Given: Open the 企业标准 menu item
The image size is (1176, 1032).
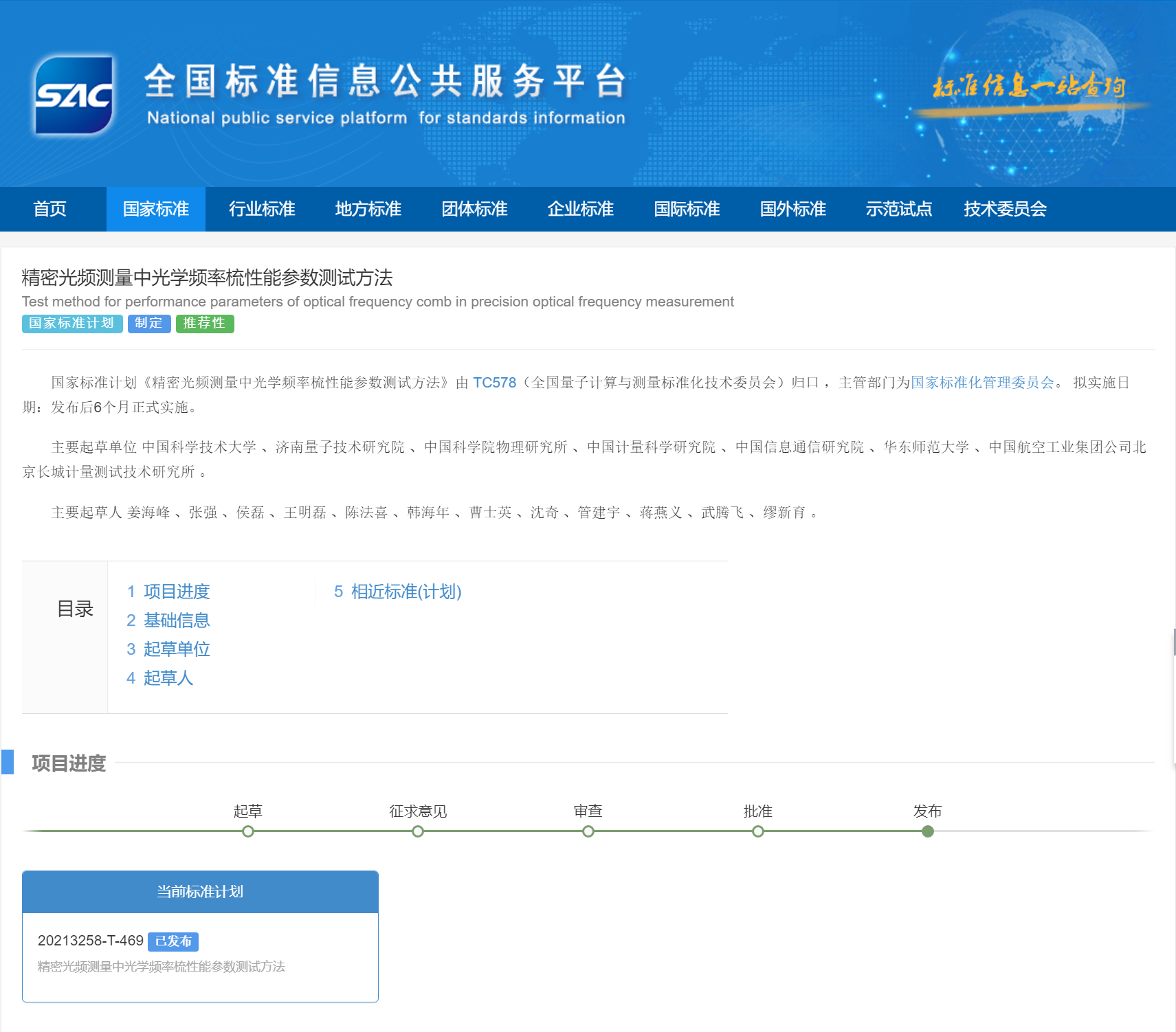Looking at the screenshot, I should pyautogui.click(x=581, y=209).
